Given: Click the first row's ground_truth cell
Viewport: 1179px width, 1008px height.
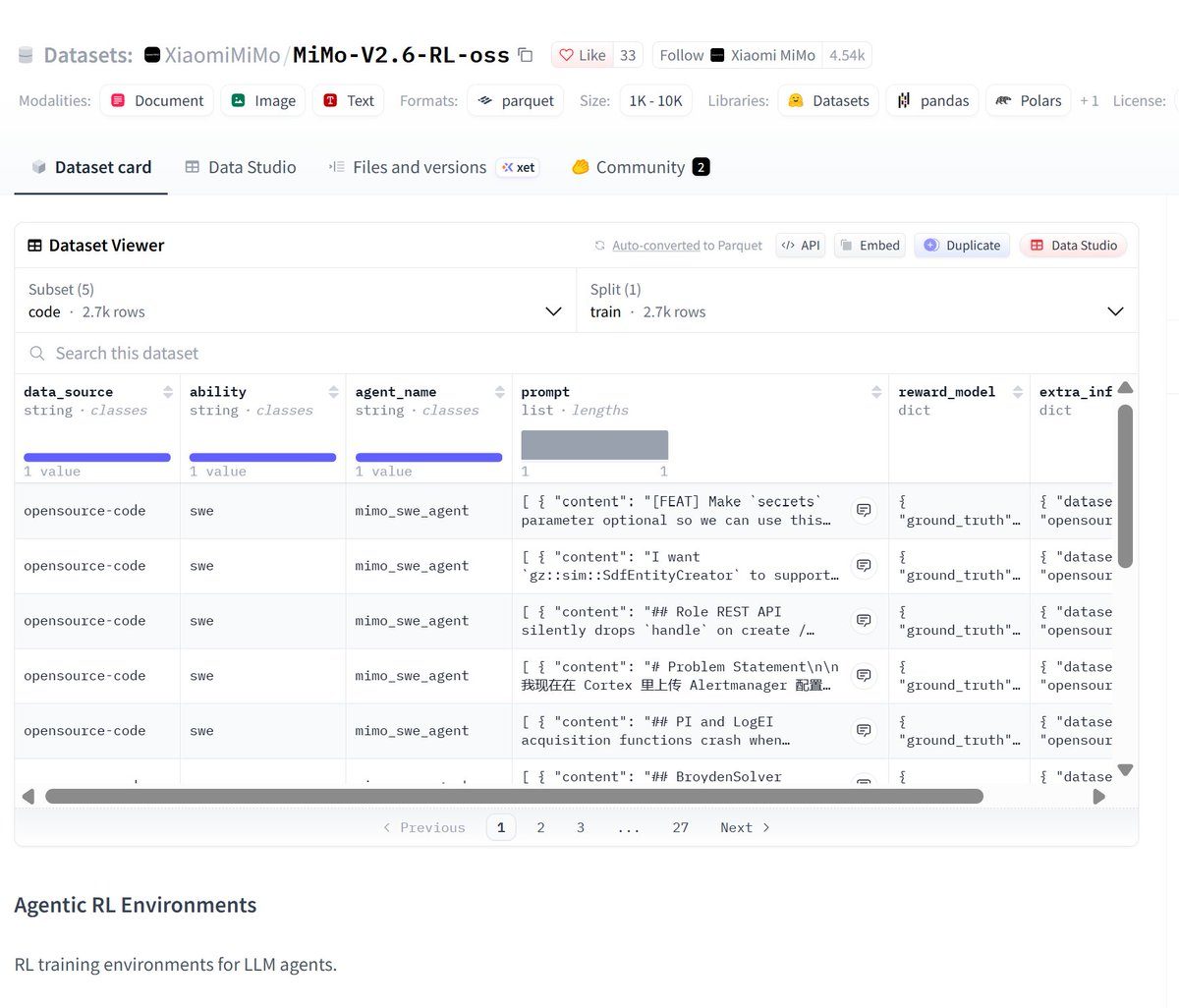Looking at the screenshot, I should [x=959, y=511].
